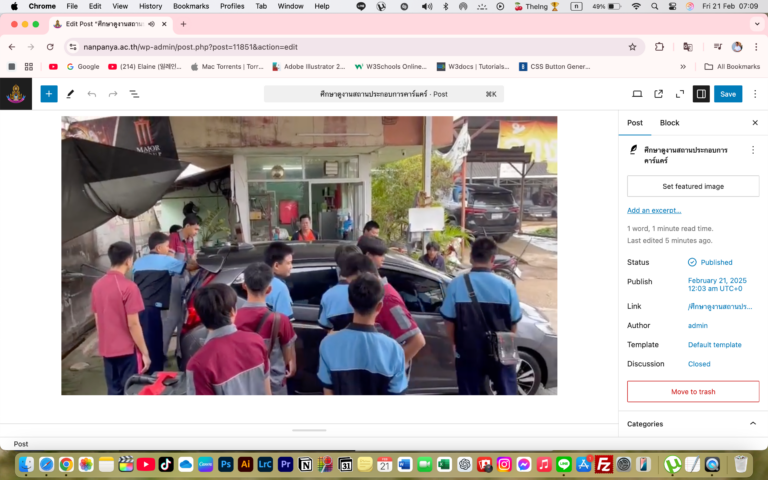Click the fullscreen arrows icon in toolbar
The width and height of the screenshot is (768, 480).
pyautogui.click(x=680, y=94)
